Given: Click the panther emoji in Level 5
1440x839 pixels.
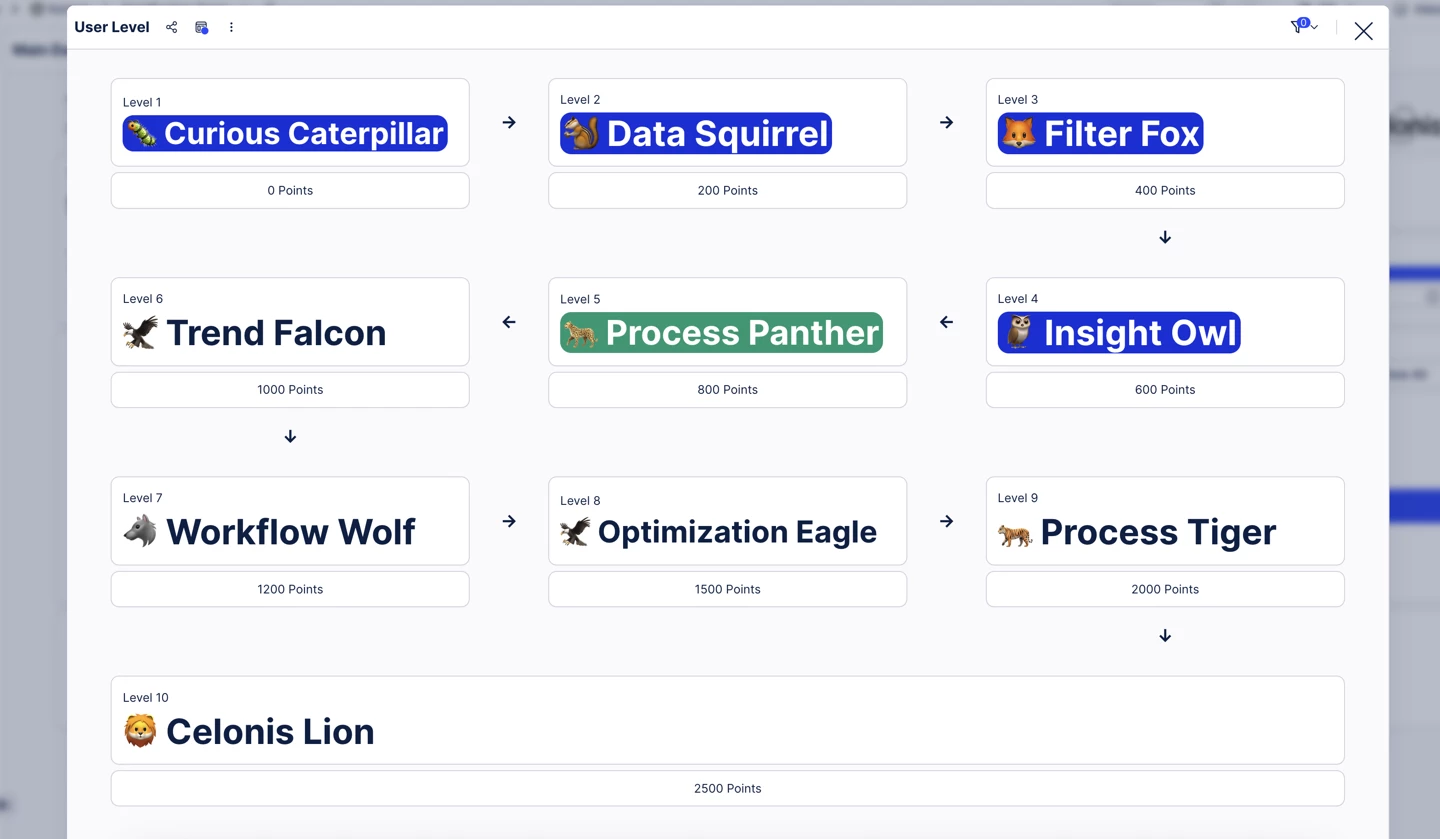Looking at the screenshot, I should pos(580,333).
